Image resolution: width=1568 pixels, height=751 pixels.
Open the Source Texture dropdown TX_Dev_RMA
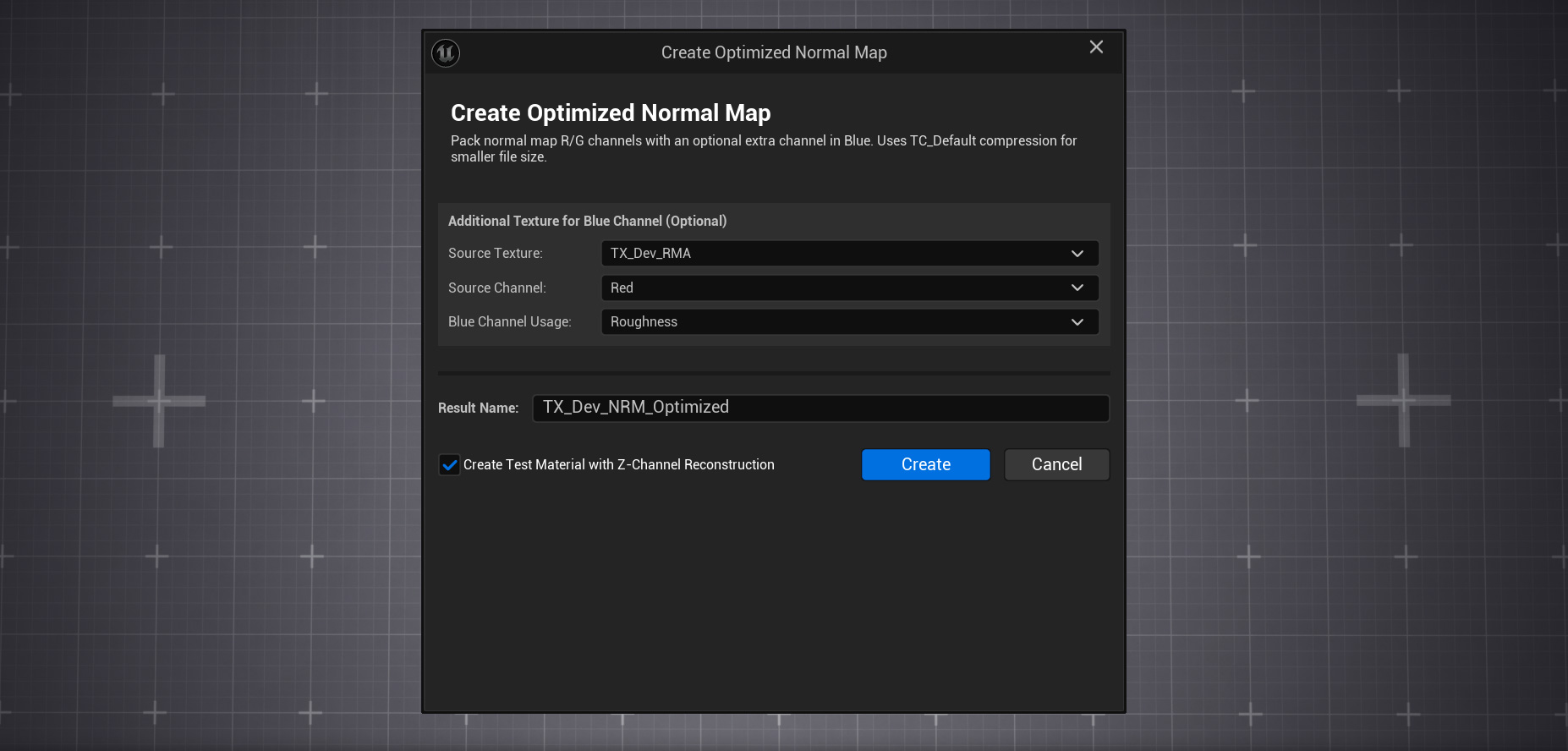pos(850,253)
